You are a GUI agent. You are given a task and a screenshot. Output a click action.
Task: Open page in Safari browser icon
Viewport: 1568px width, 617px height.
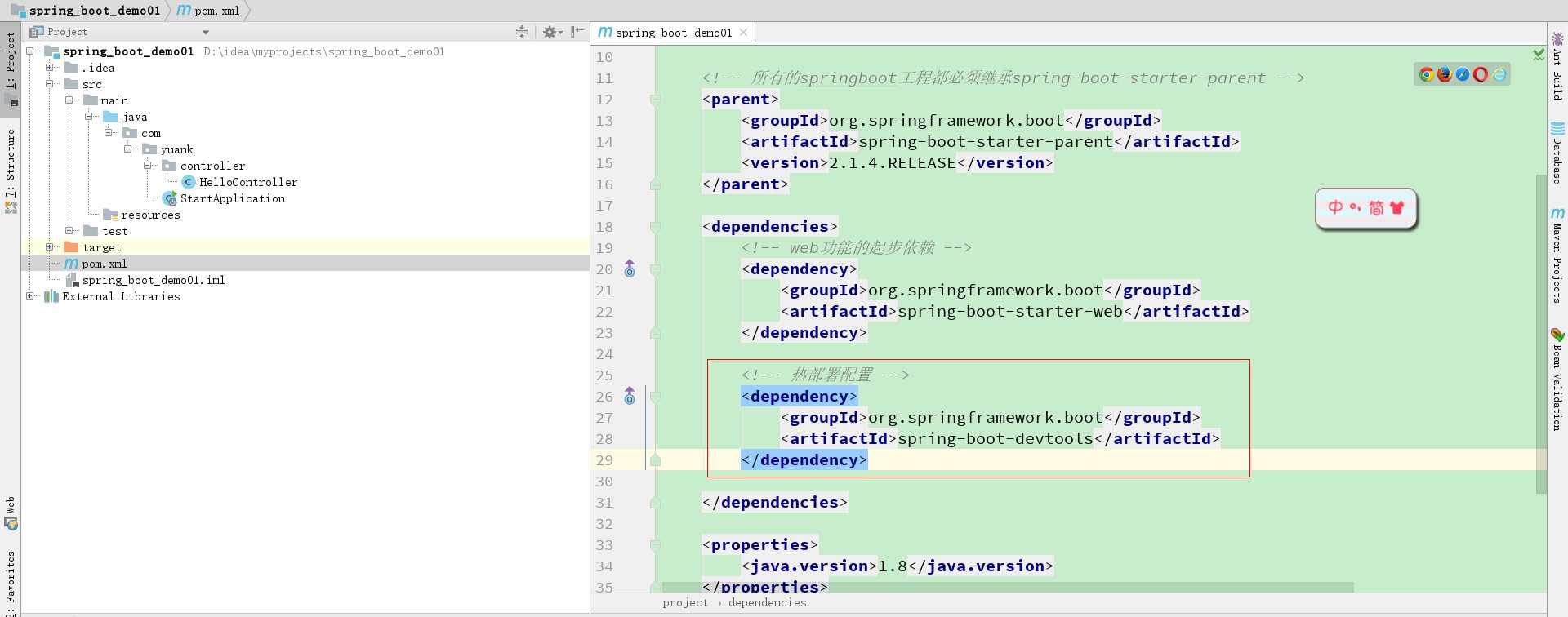pyautogui.click(x=1463, y=74)
